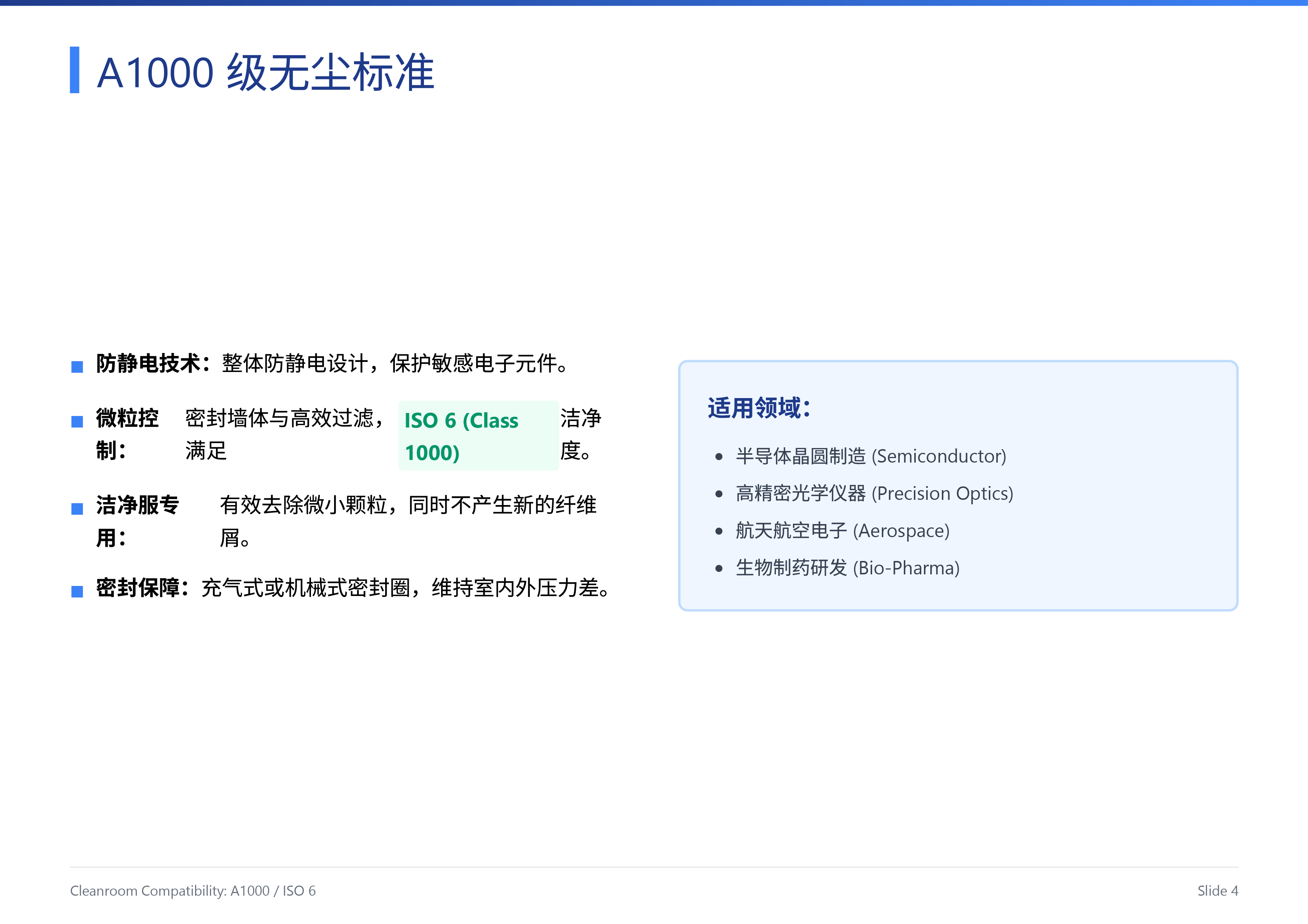Select the item '生物制药研发 (Bio-Pharma)'
The height and width of the screenshot is (924, 1308).
[848, 568]
